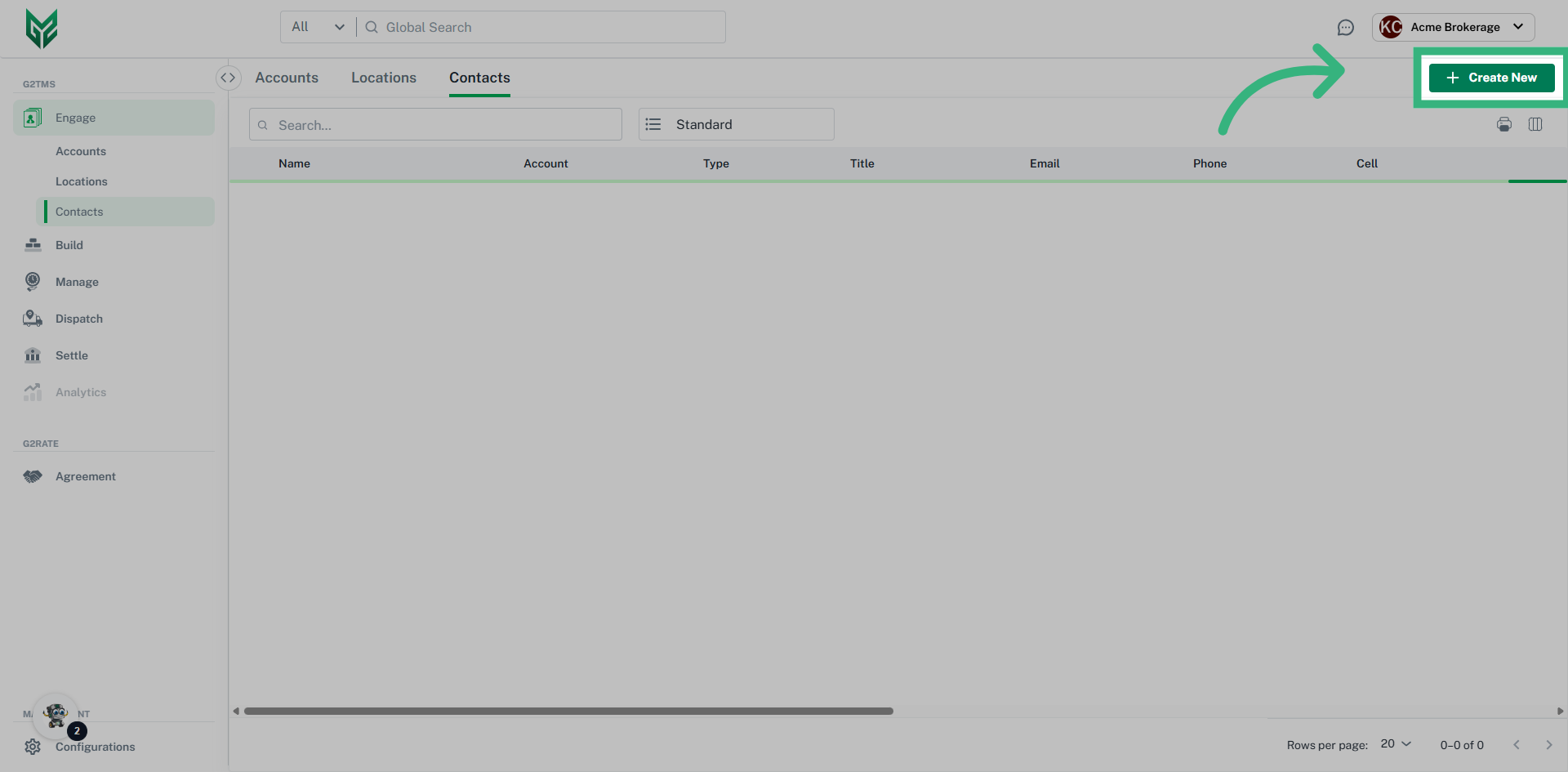Collapse the sidebar with the arrows toggle
The height and width of the screenshot is (772, 1568).
tap(228, 78)
